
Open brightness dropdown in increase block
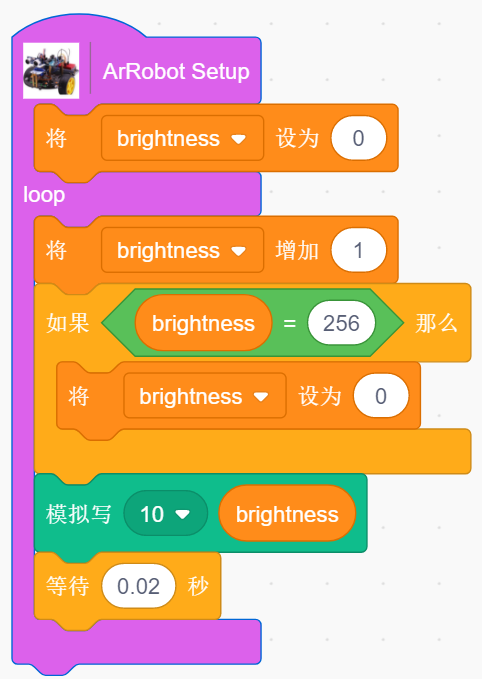pos(182,250)
